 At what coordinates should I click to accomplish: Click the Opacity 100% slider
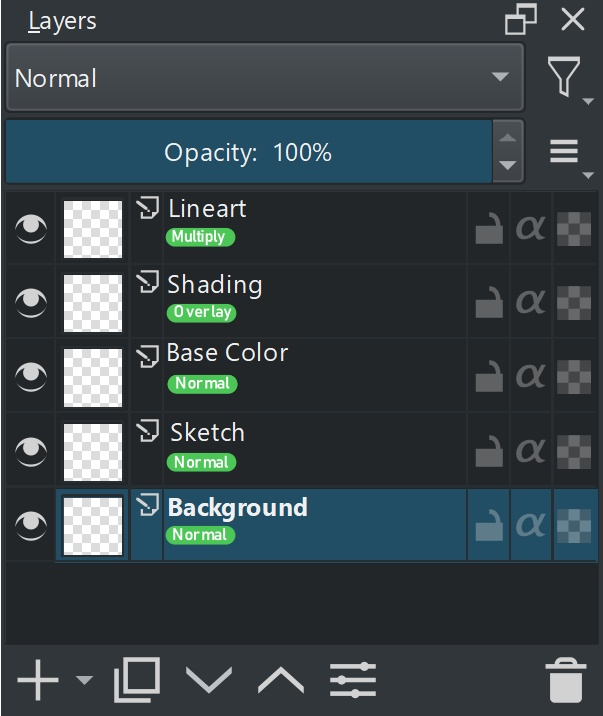(x=248, y=152)
